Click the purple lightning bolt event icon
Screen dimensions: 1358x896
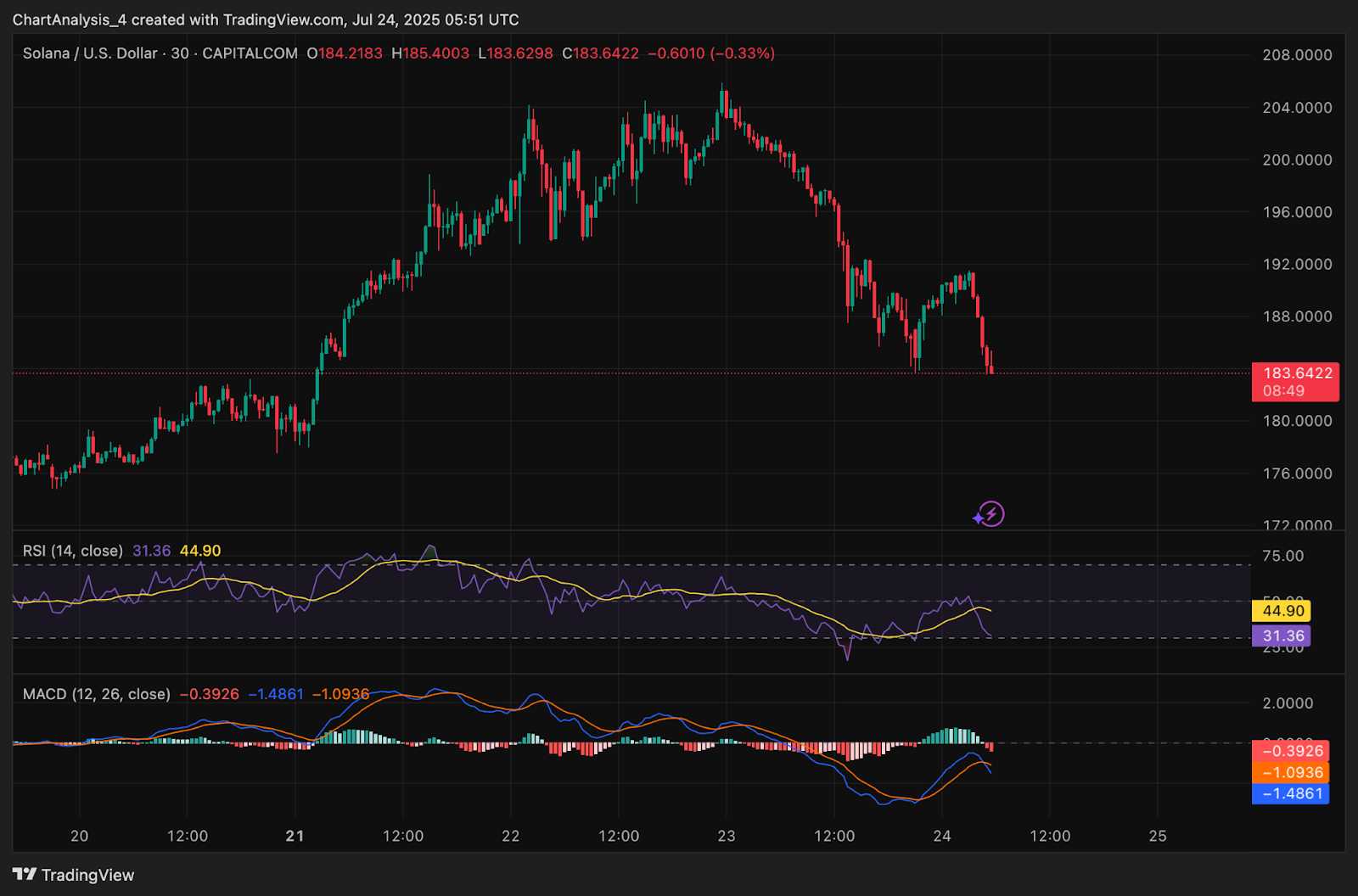click(989, 514)
